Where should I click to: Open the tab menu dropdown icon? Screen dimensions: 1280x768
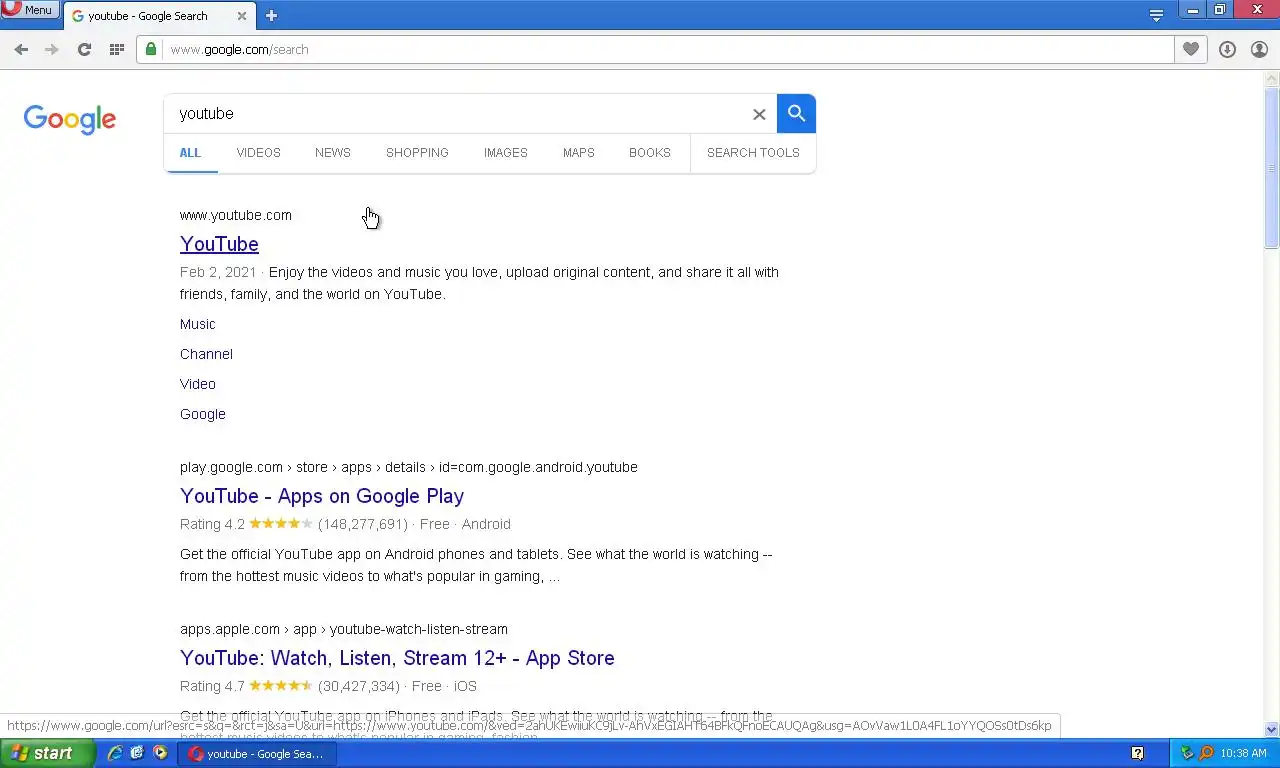[x=1156, y=15]
